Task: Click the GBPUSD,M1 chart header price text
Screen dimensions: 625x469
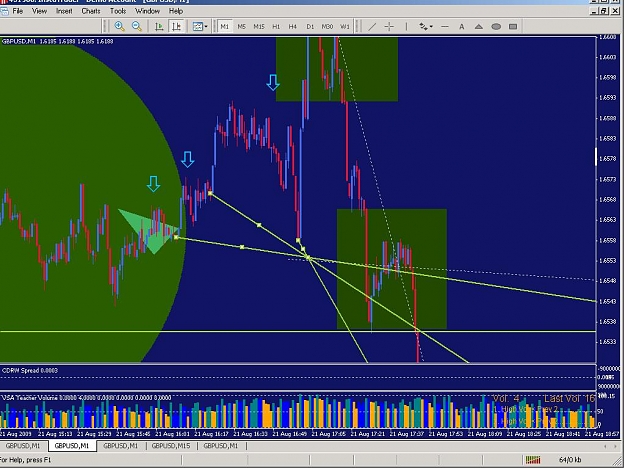Action: 57,41
